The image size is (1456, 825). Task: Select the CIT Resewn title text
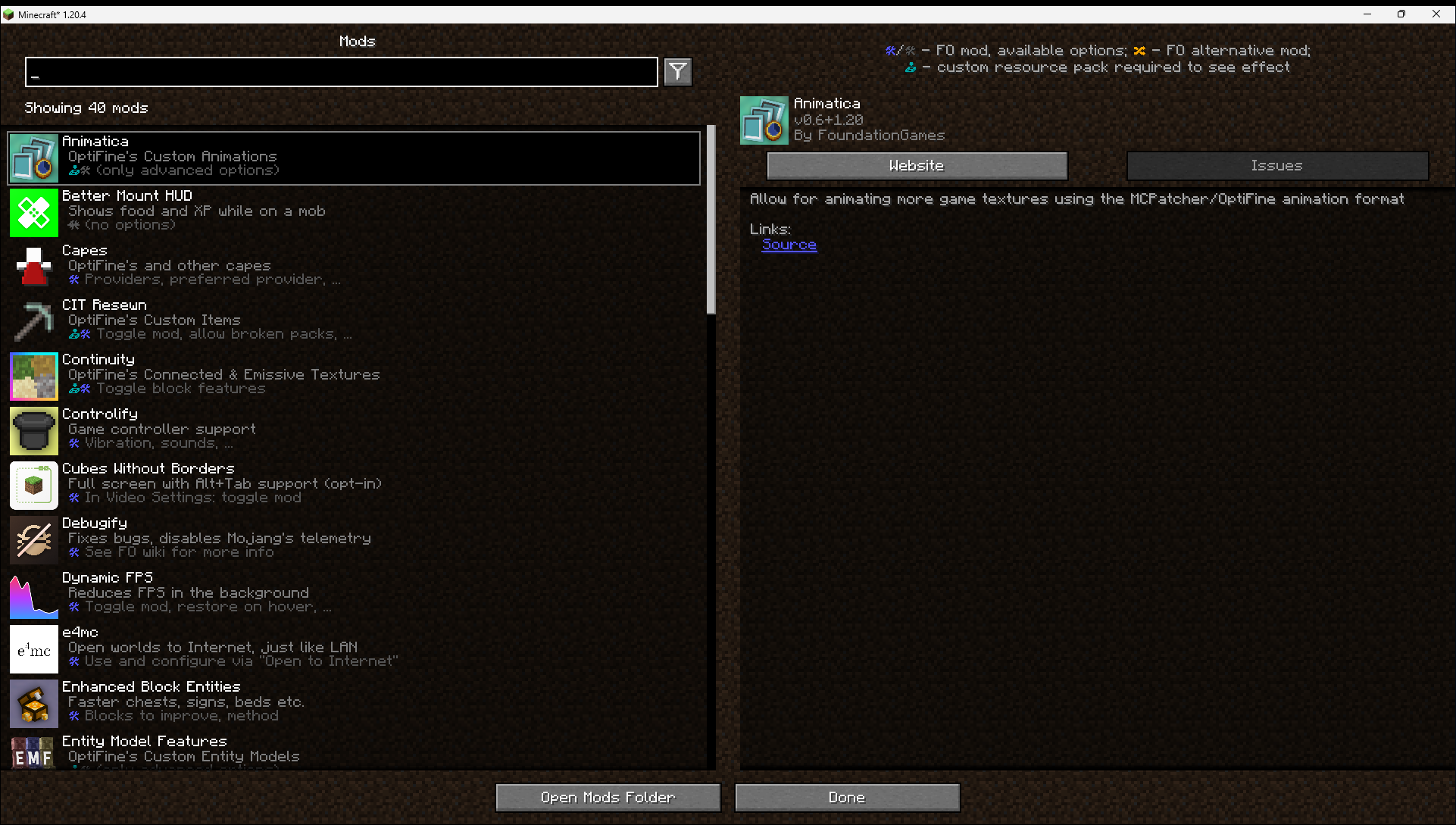pos(105,305)
